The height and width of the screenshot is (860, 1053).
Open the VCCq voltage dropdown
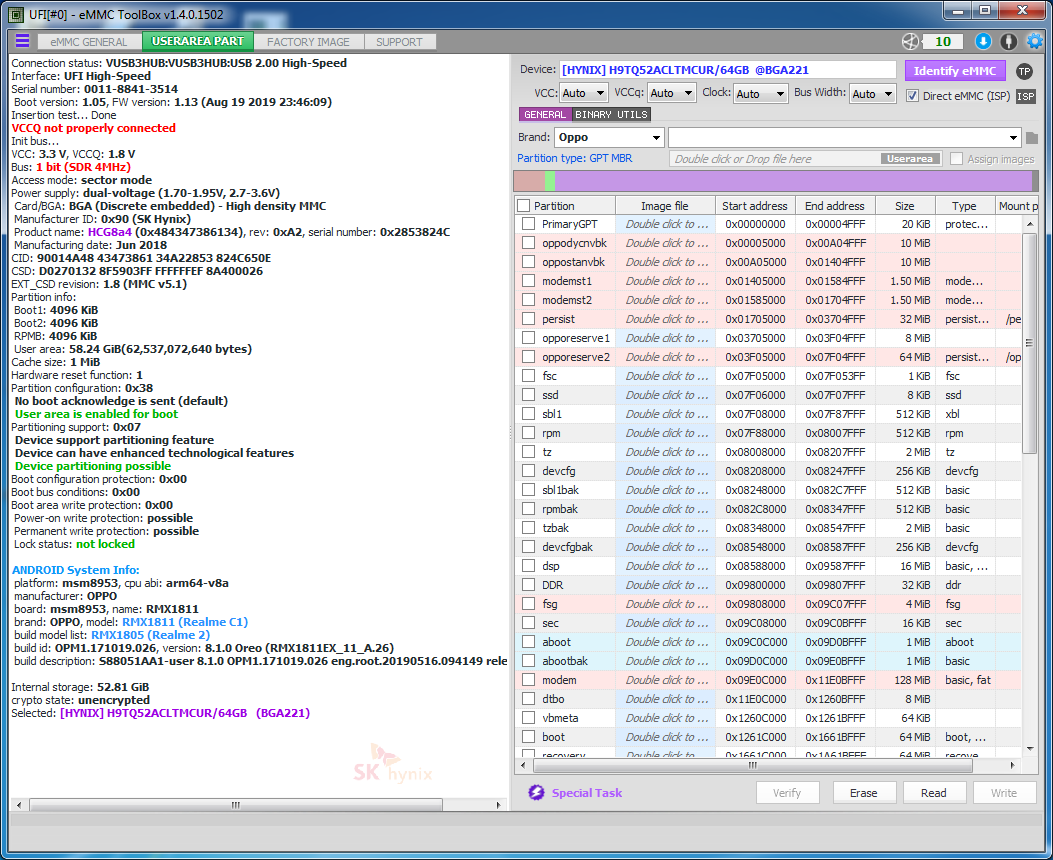point(672,93)
